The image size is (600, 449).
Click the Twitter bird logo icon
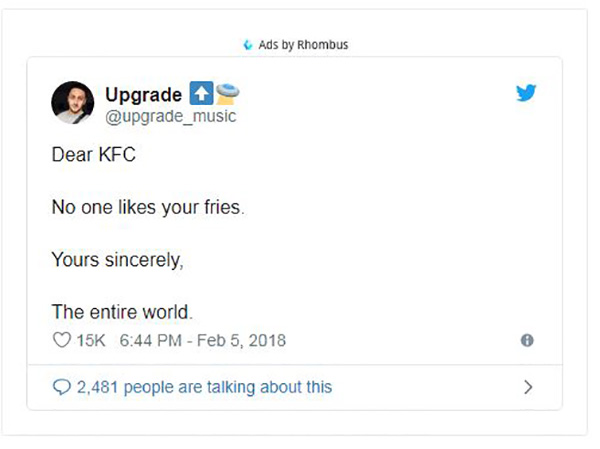click(x=526, y=93)
